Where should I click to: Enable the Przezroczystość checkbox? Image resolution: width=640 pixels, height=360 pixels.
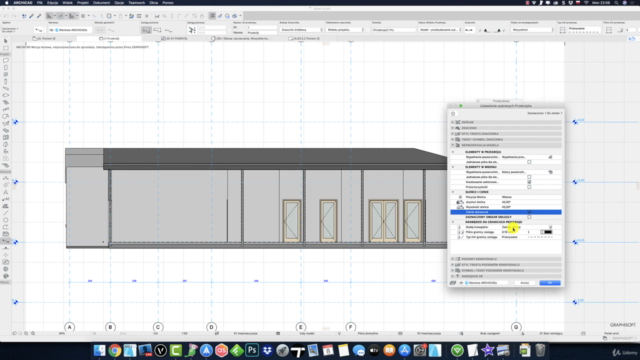coord(529,187)
